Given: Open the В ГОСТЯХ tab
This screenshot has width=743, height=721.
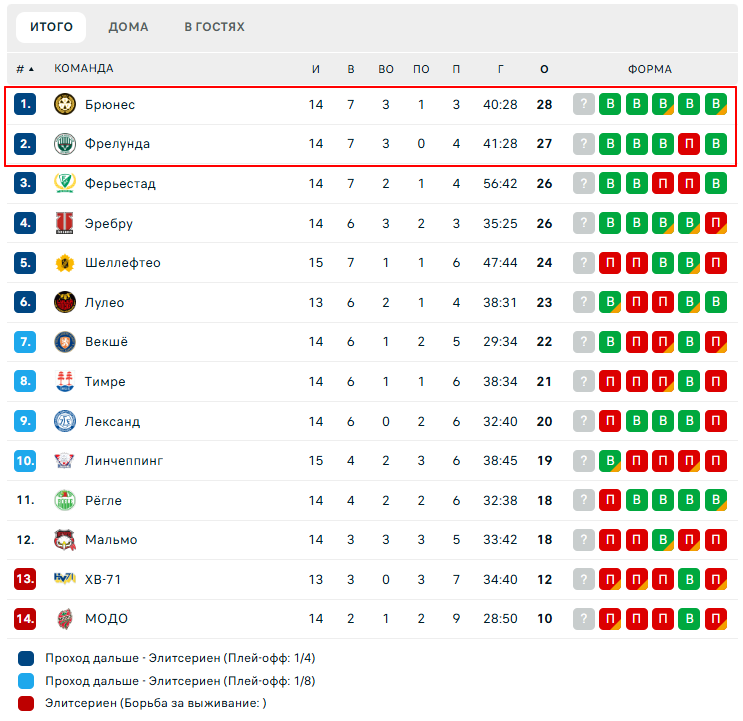Looking at the screenshot, I should 214,27.
